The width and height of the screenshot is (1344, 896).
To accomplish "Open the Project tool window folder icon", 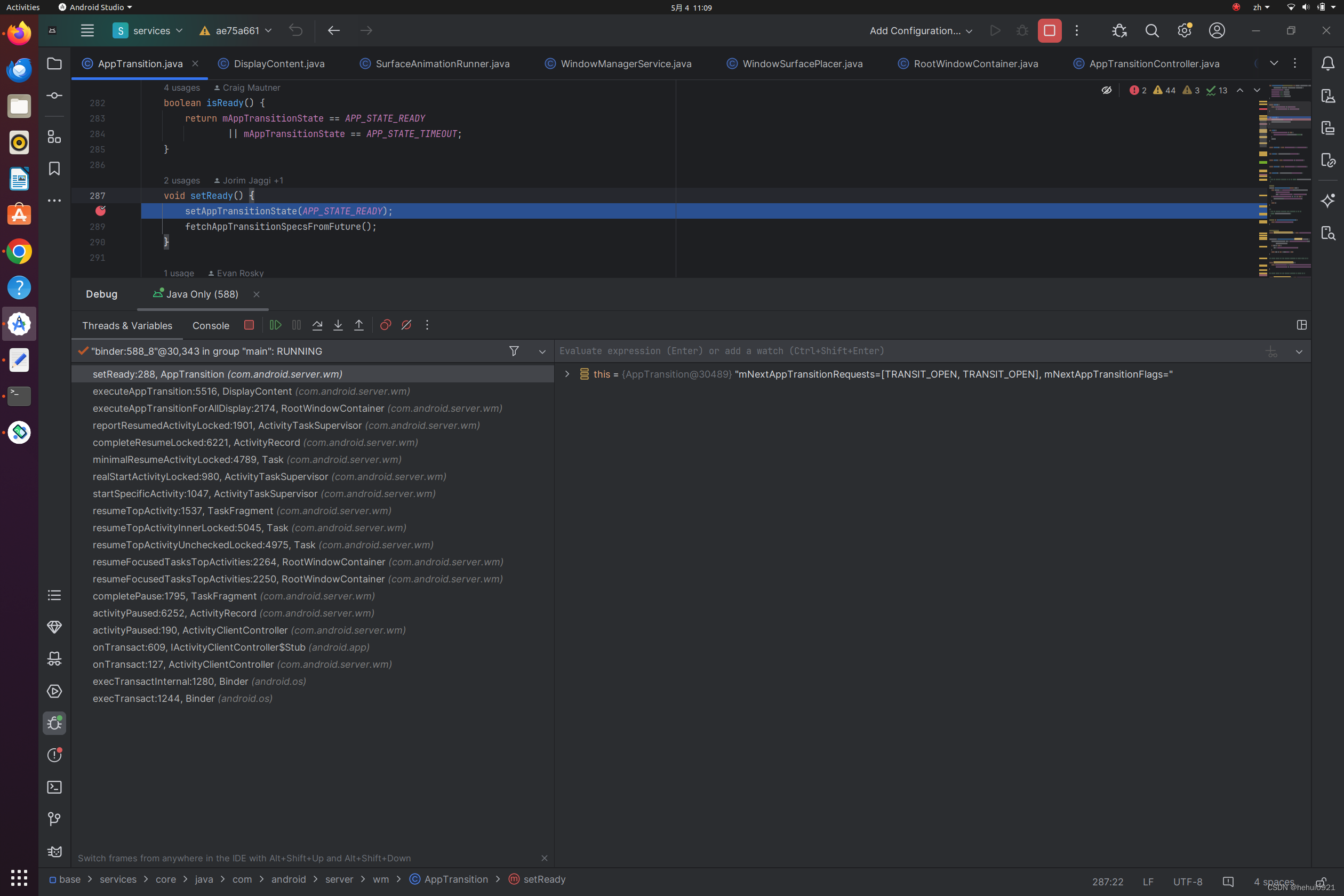I will pos(54,63).
